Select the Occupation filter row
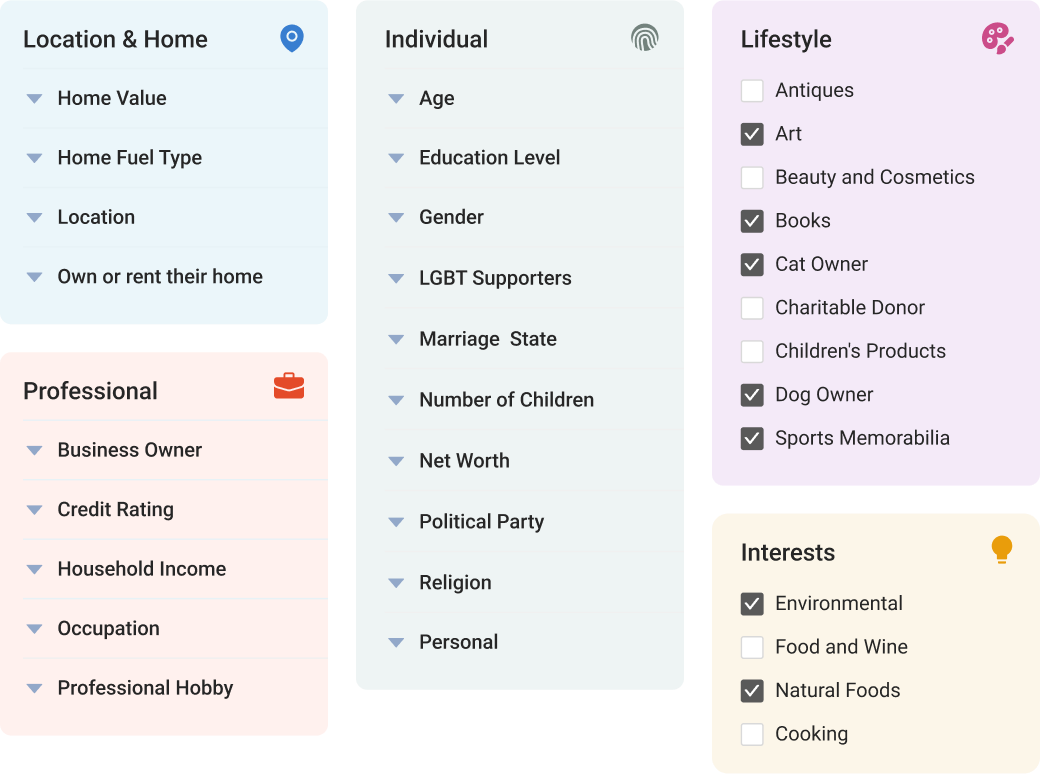Screen dimensions: 1040x777 (108, 629)
